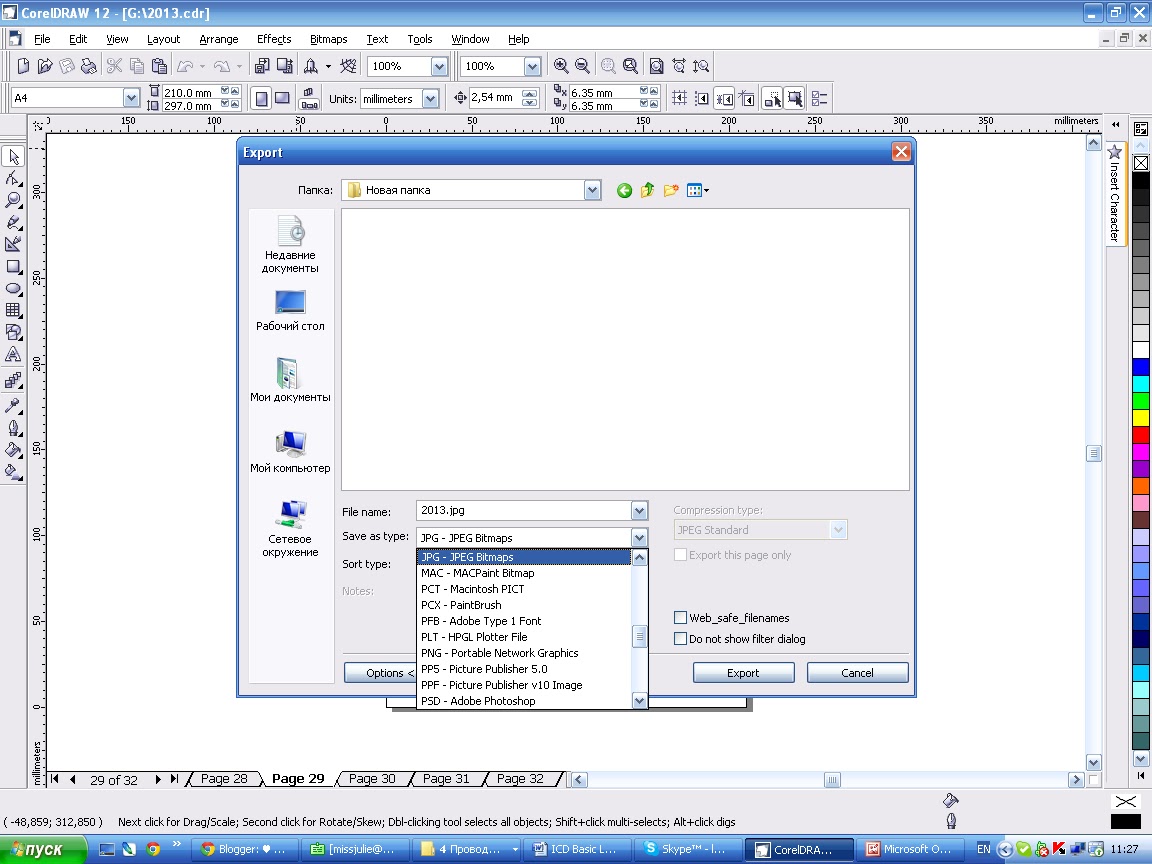Select the Text tool in toolbox
The height and width of the screenshot is (864, 1152).
pos(13,355)
